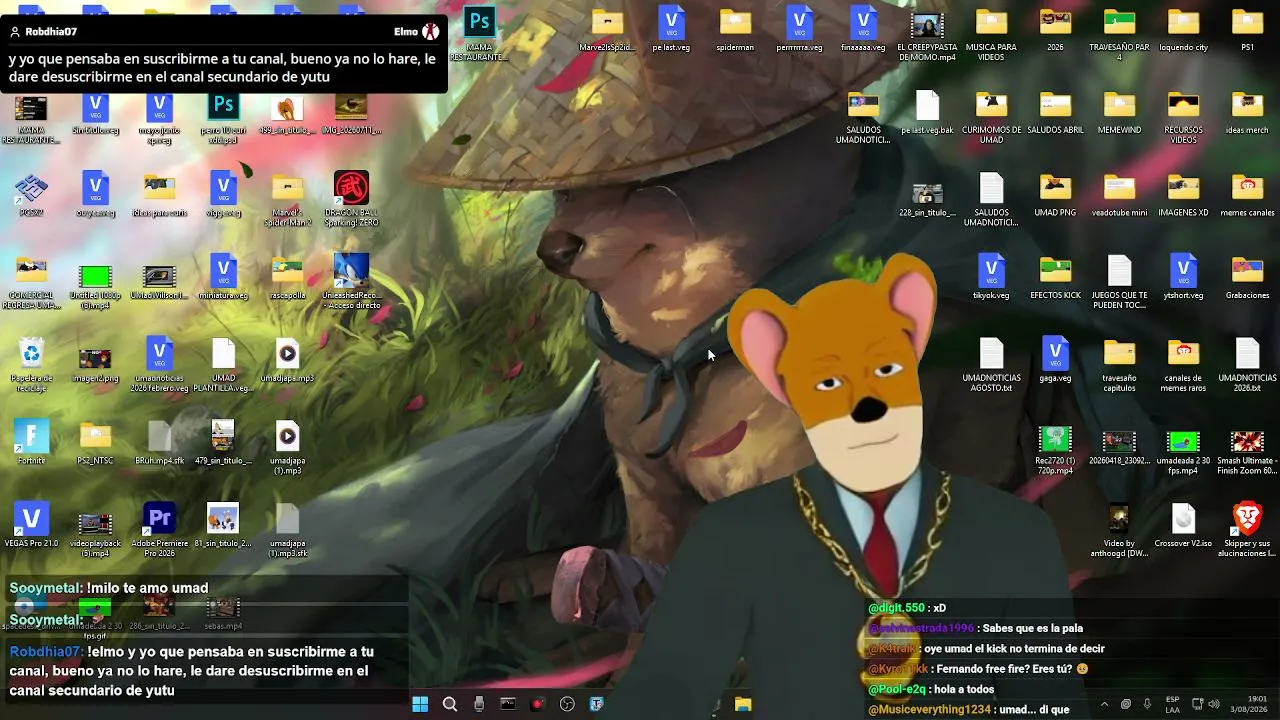The width and height of the screenshot is (1280, 720).
Task: Select the memes canales folder
Action: [1247, 195]
